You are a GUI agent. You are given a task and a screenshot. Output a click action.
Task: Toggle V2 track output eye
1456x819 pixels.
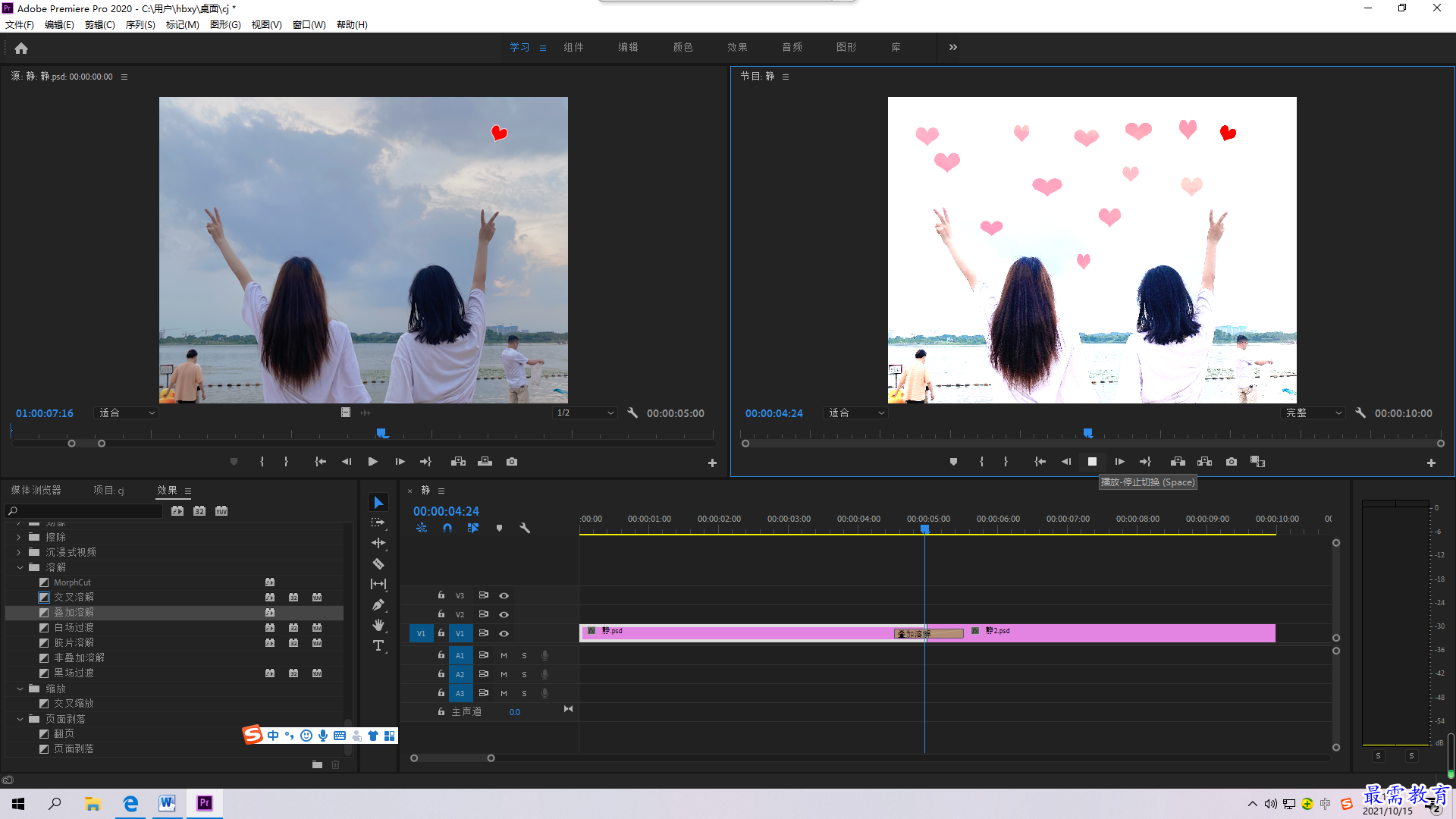click(x=504, y=615)
